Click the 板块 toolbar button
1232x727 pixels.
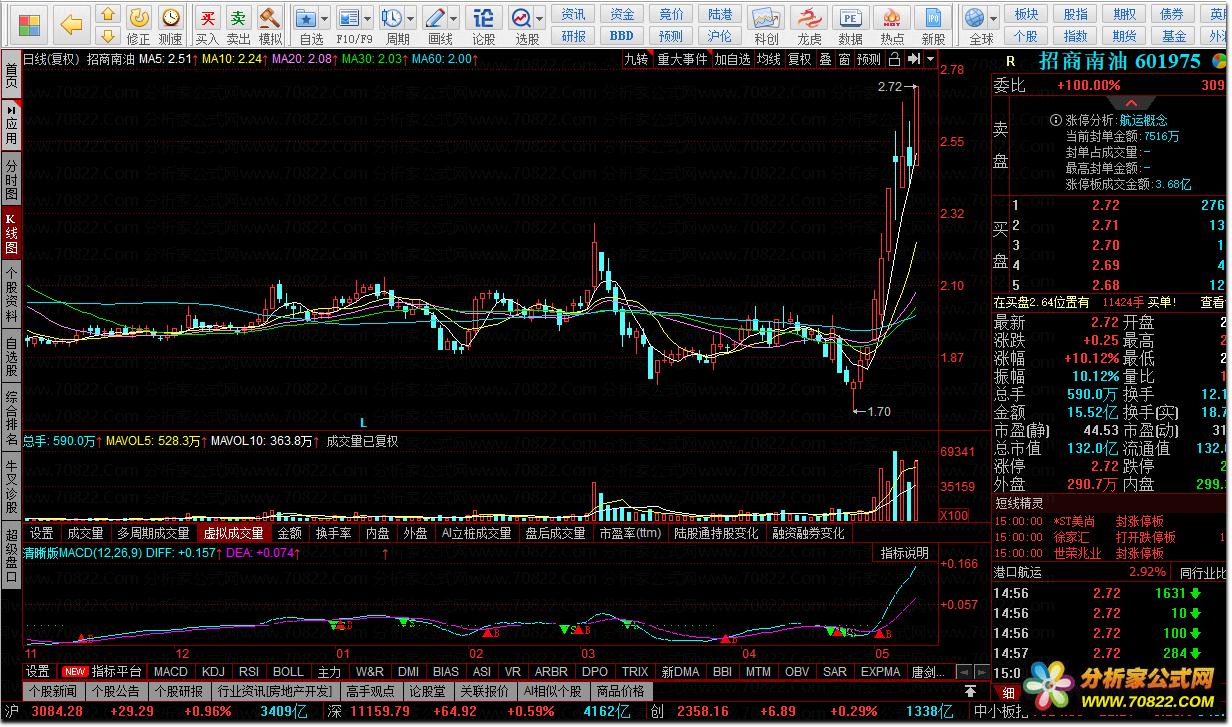tap(1026, 14)
